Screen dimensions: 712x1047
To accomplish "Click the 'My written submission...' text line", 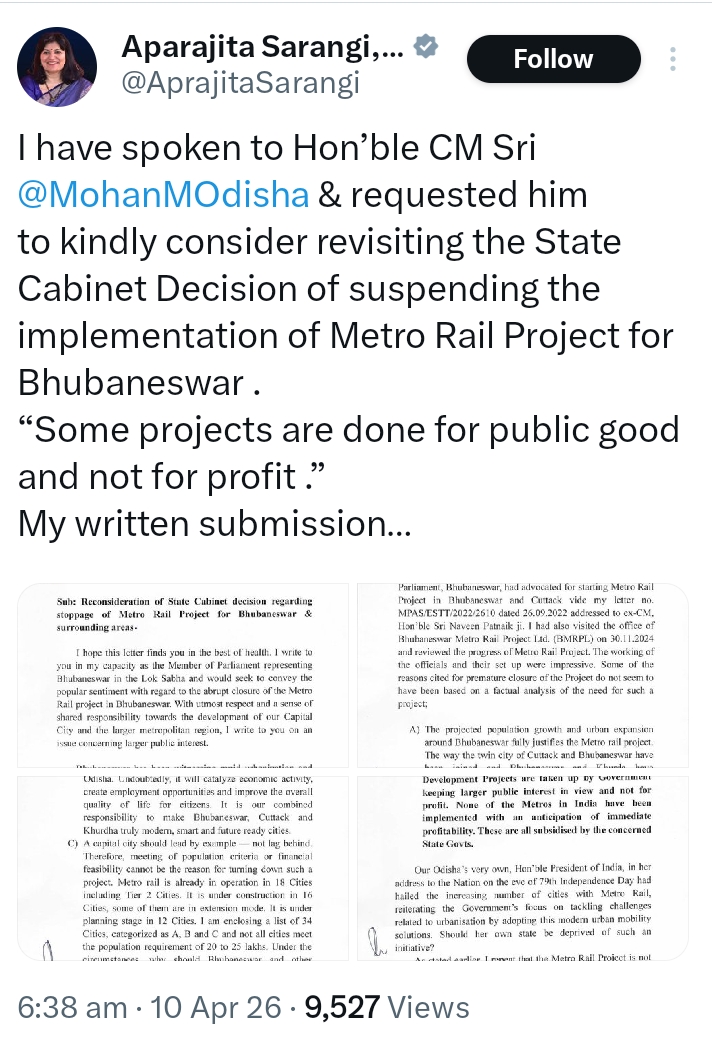I will (203, 524).
